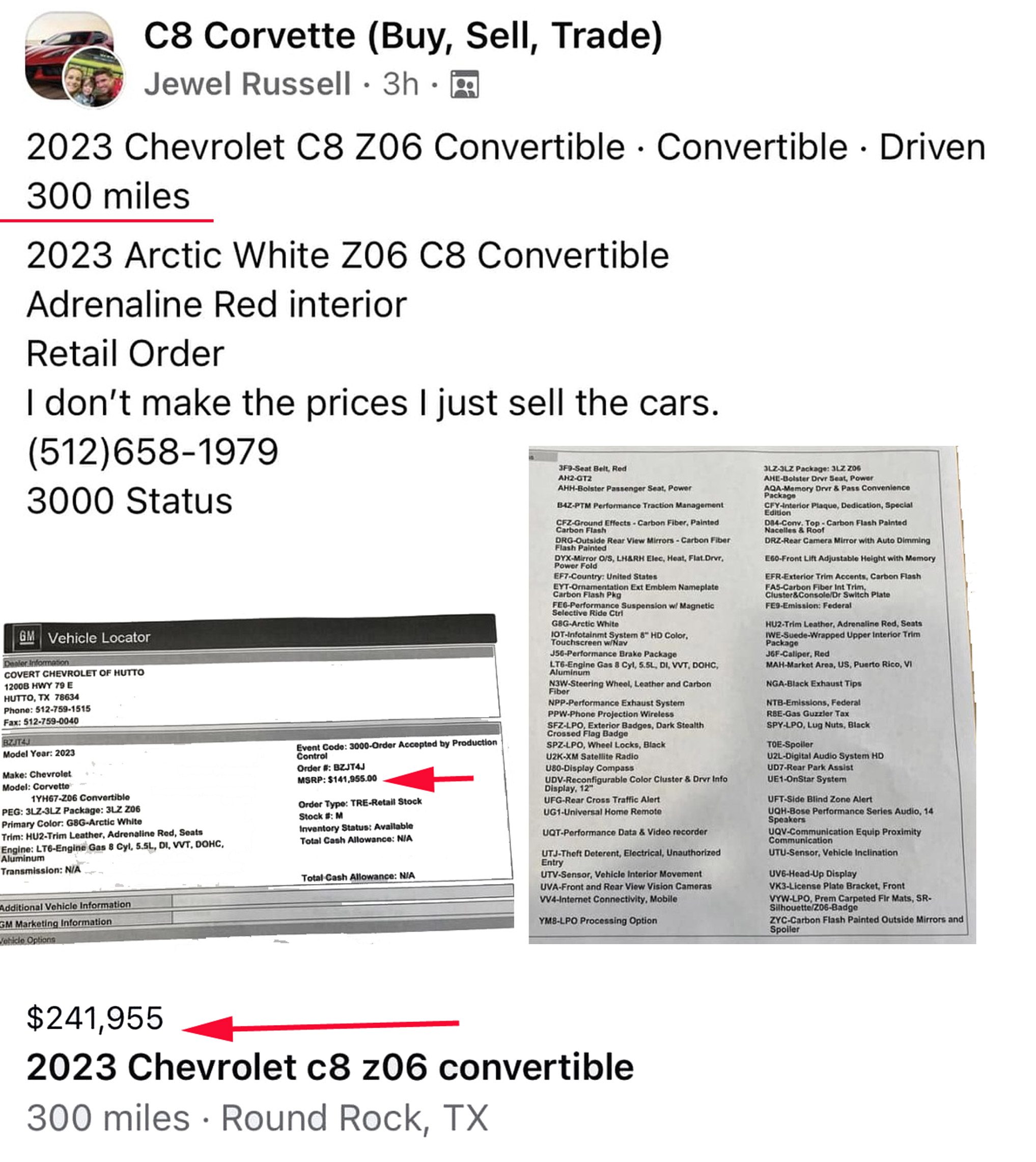
Task: Open the bold '2023 Chevrolet c8 z06 convertible' title
Action: tap(329, 1067)
